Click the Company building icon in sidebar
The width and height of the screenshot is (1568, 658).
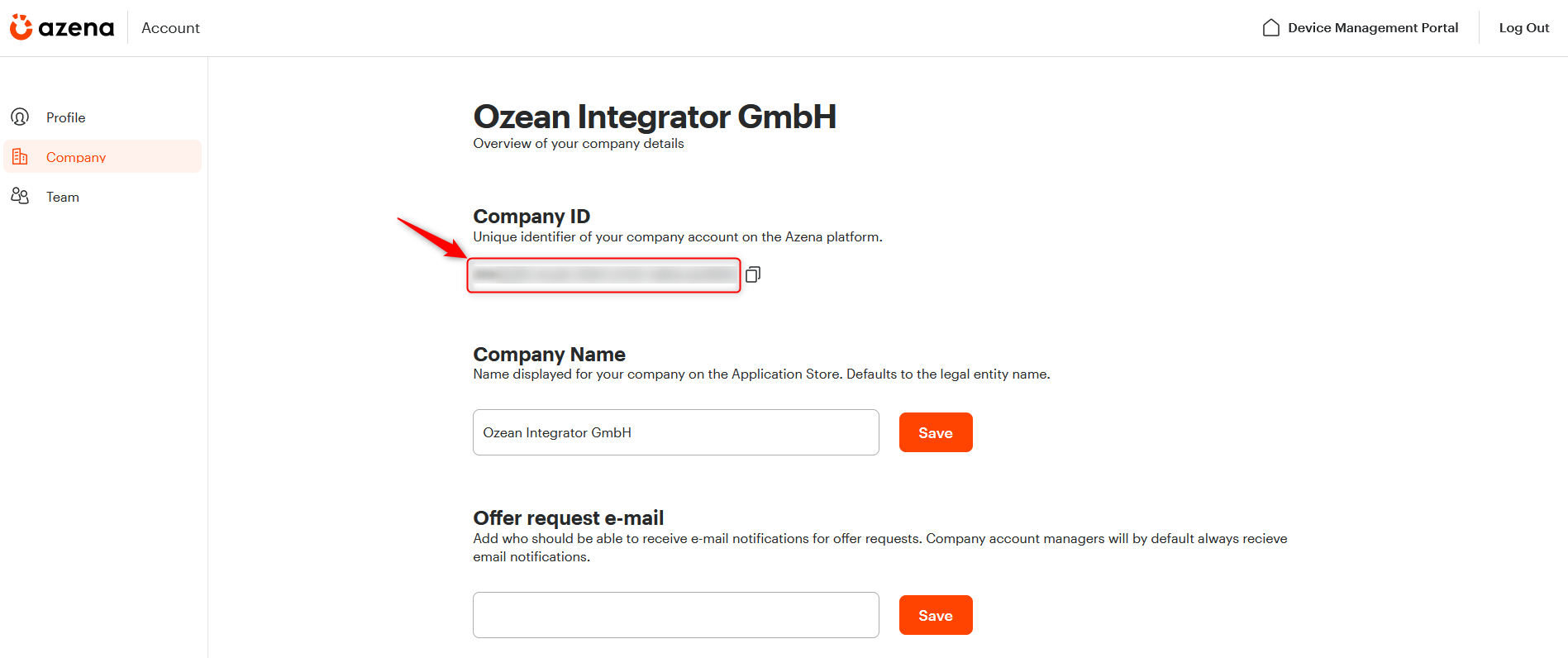coord(20,156)
